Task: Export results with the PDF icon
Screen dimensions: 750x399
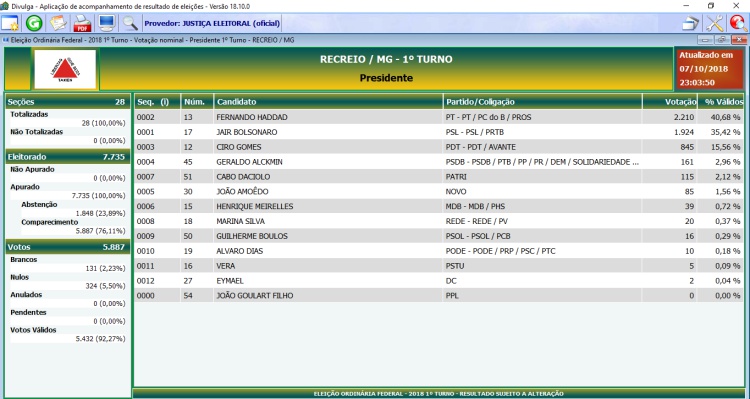Action: click(x=82, y=23)
